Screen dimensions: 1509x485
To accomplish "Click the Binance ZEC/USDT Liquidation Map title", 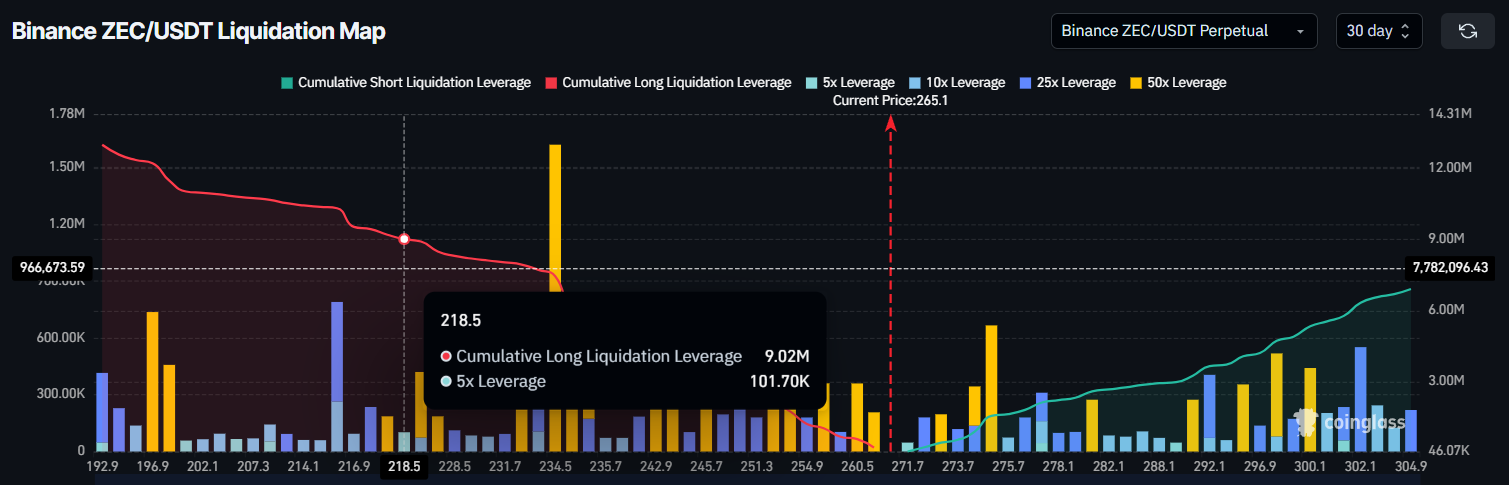I will 198,31.
